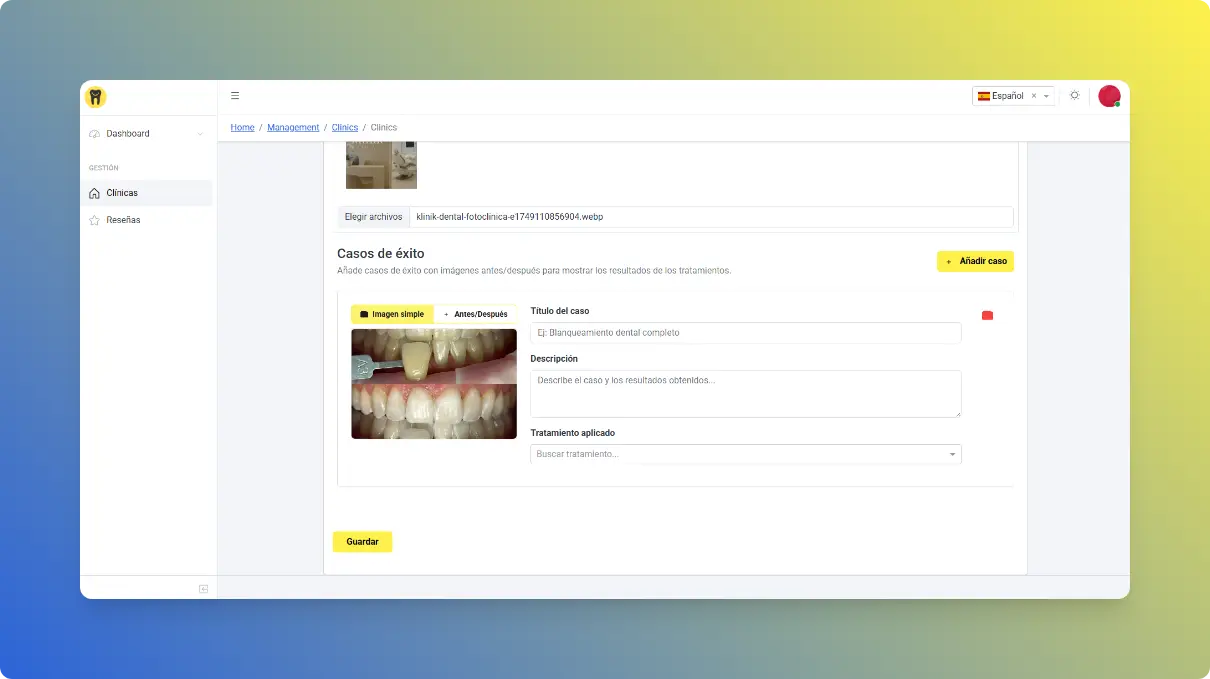Switch theme with the sun icon
Screen dimensions: 1210x679
point(1074,96)
